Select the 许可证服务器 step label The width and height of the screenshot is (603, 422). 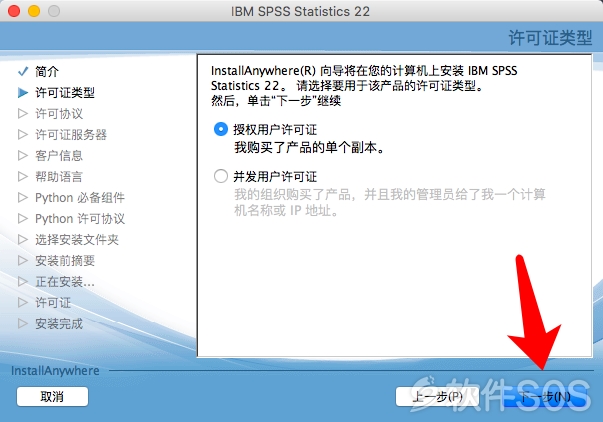tap(71, 135)
